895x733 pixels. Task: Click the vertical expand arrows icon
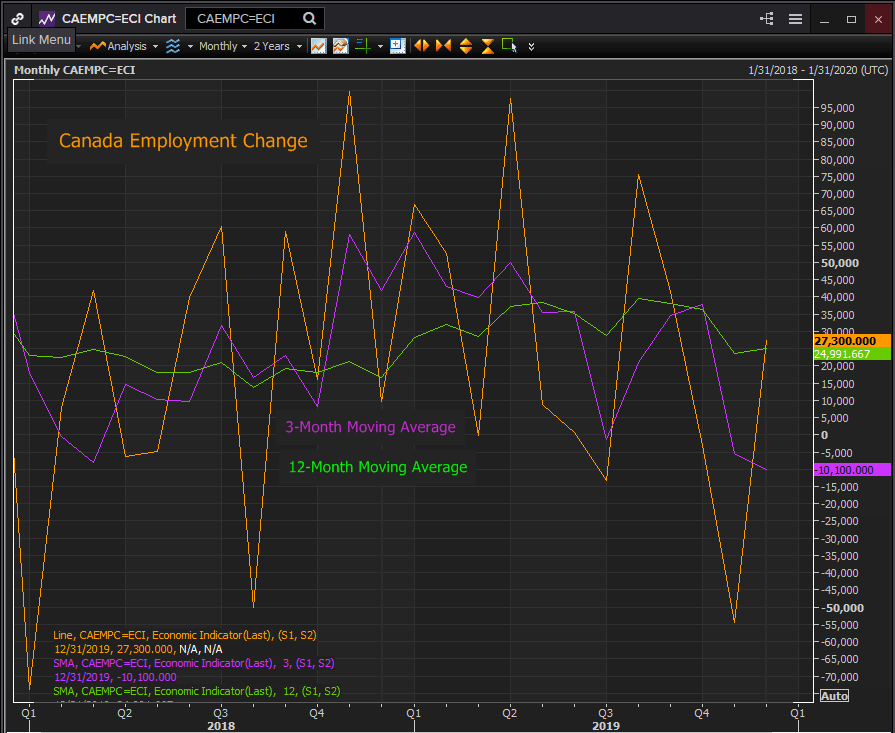(x=465, y=46)
